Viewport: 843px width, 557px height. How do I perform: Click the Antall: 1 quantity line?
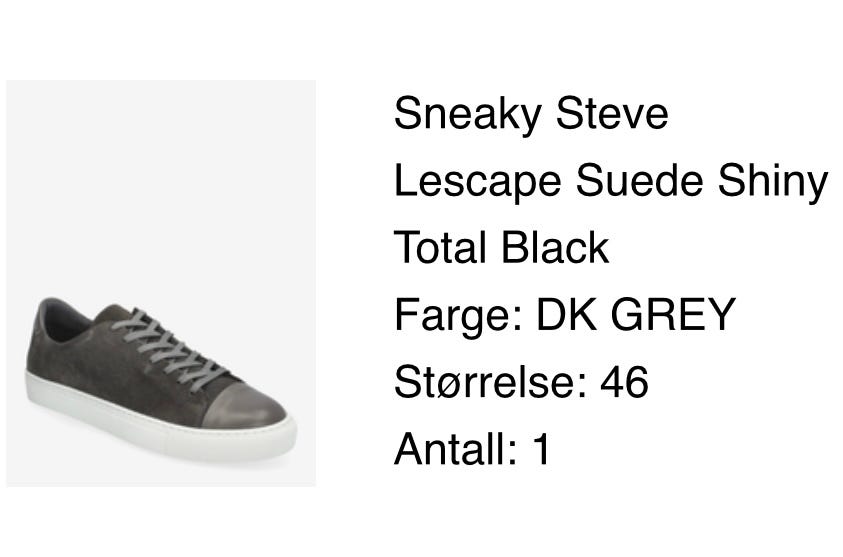point(472,449)
